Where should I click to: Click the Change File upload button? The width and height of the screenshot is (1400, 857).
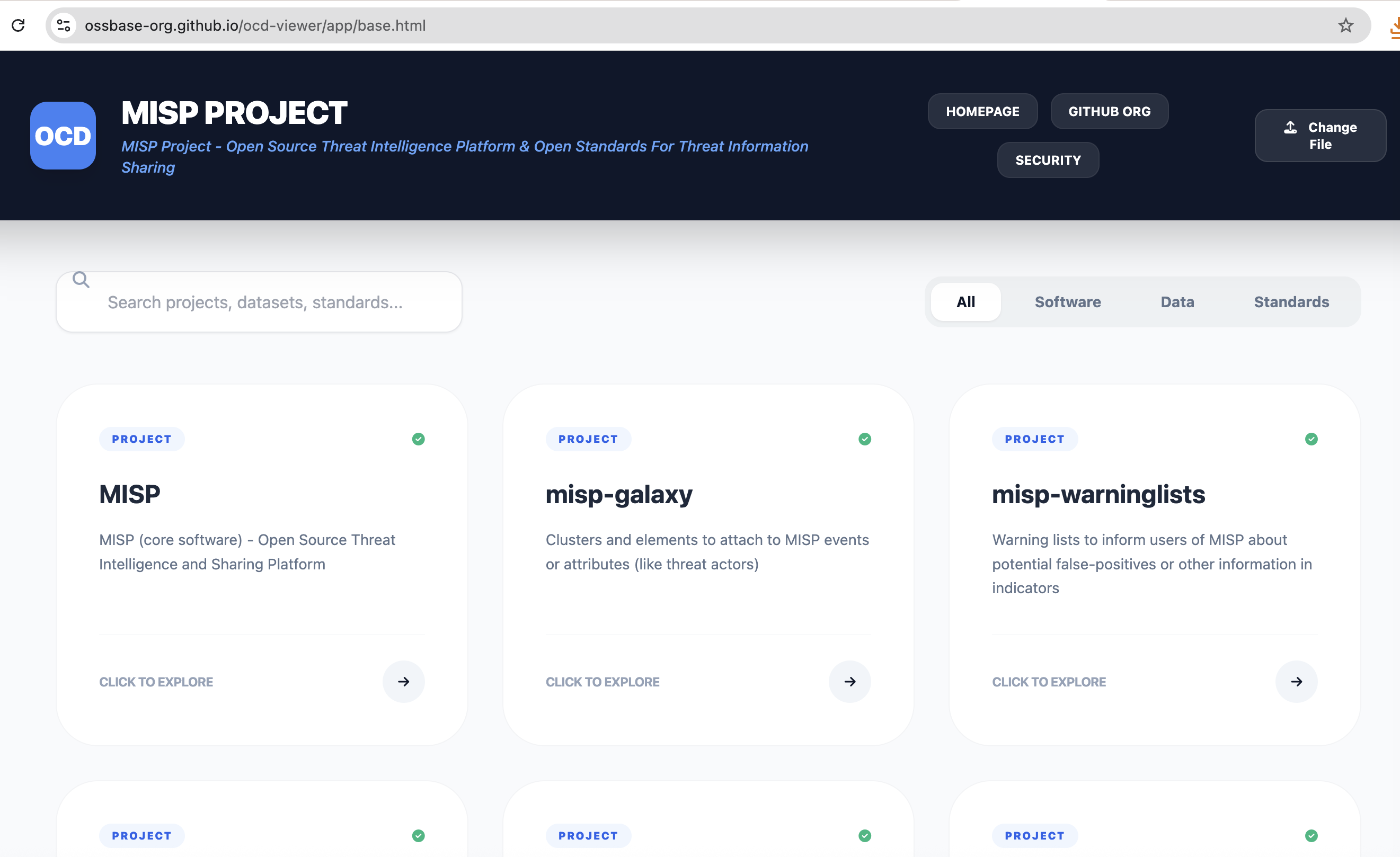(x=1320, y=136)
